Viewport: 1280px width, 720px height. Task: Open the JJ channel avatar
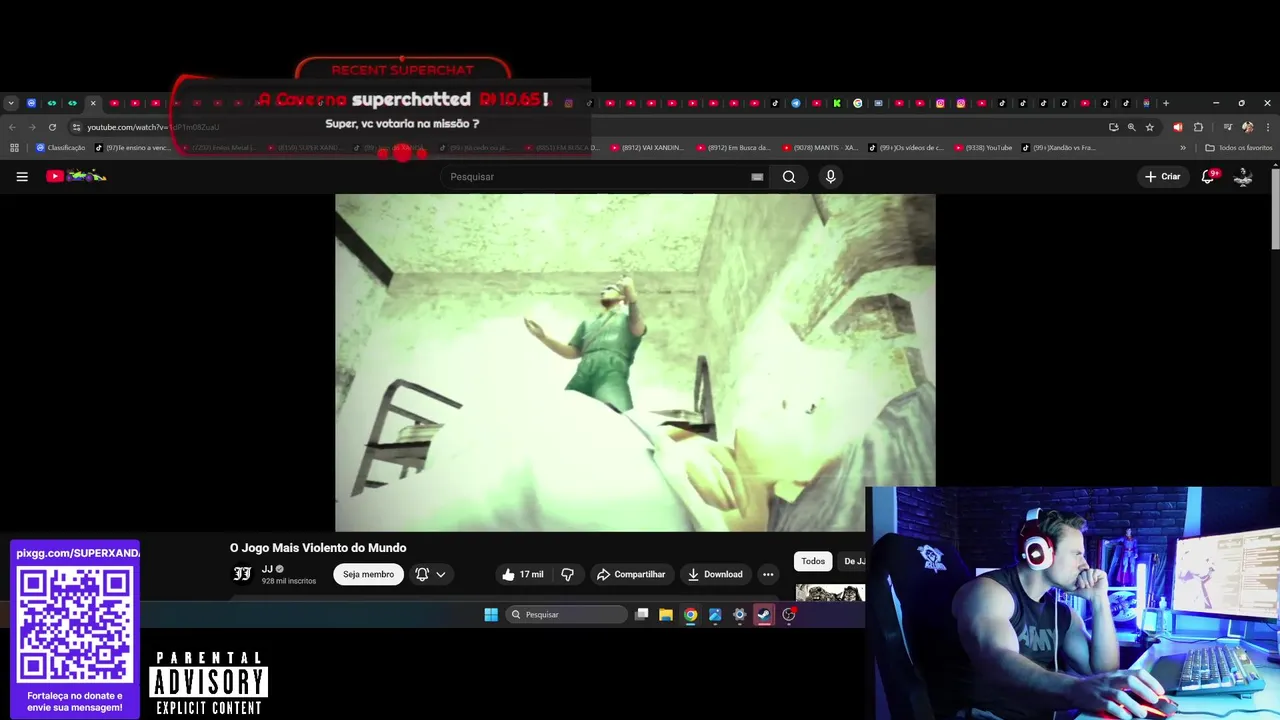(242, 574)
